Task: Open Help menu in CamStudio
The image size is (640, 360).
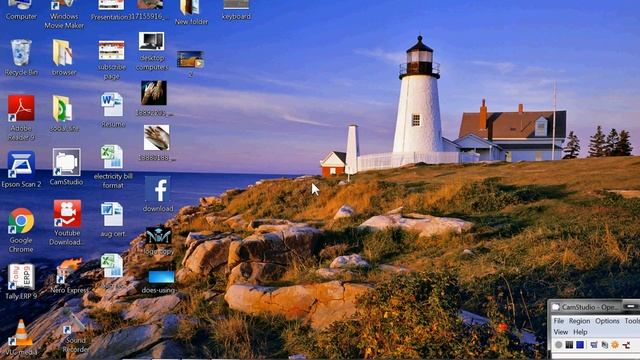Action: (580, 332)
